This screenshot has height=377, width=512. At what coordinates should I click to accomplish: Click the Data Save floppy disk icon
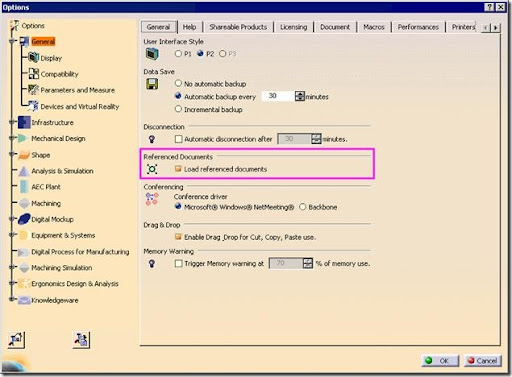pos(152,84)
